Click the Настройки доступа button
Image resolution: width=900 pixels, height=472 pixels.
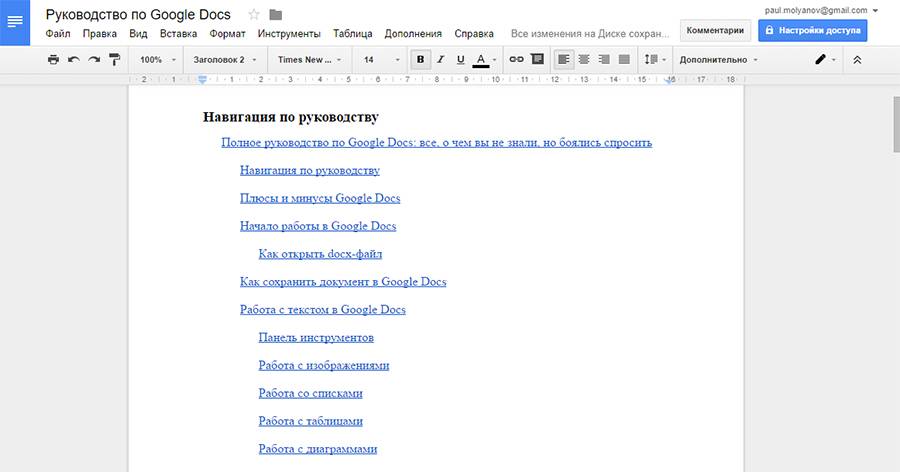coord(812,30)
